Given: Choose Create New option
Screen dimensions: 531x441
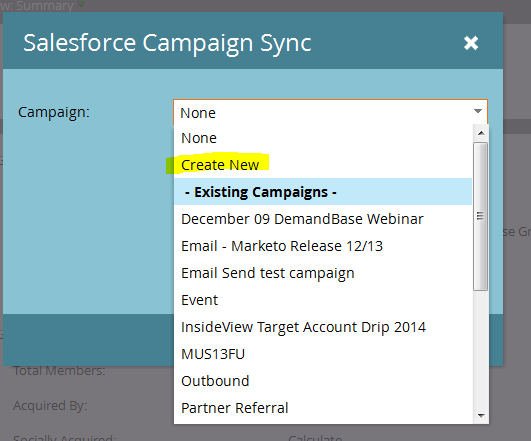Looking at the screenshot, I should (323, 165).
